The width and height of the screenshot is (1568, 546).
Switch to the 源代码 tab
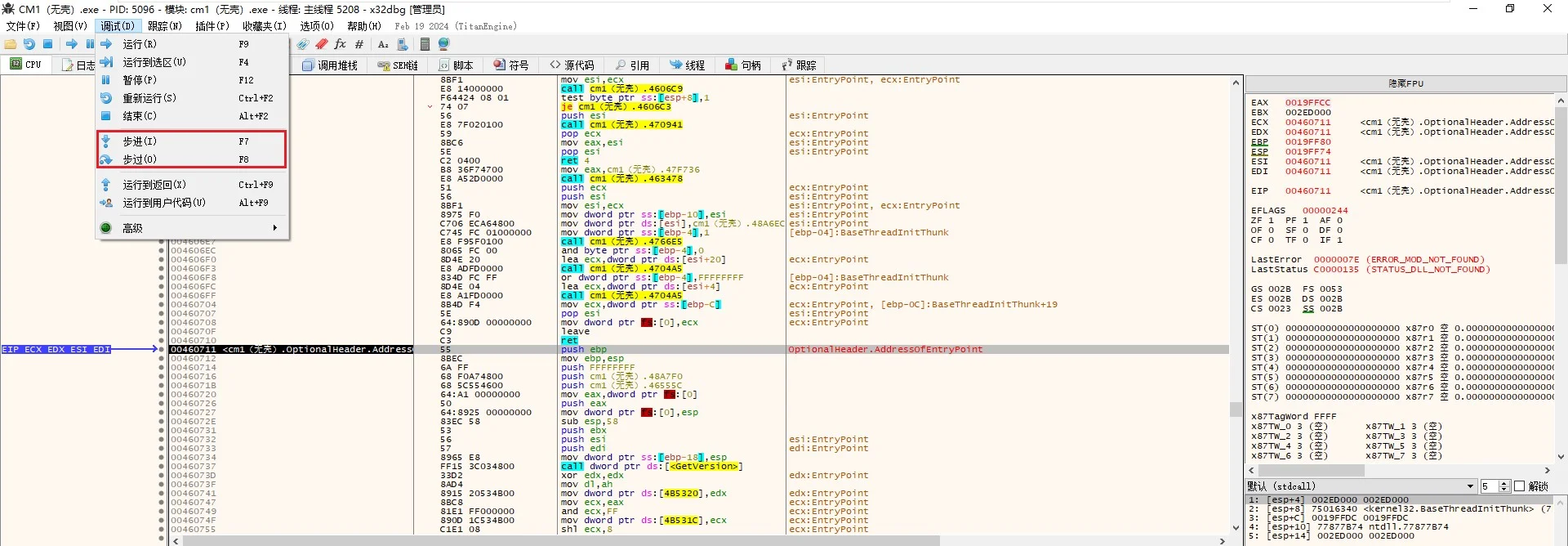[x=572, y=65]
